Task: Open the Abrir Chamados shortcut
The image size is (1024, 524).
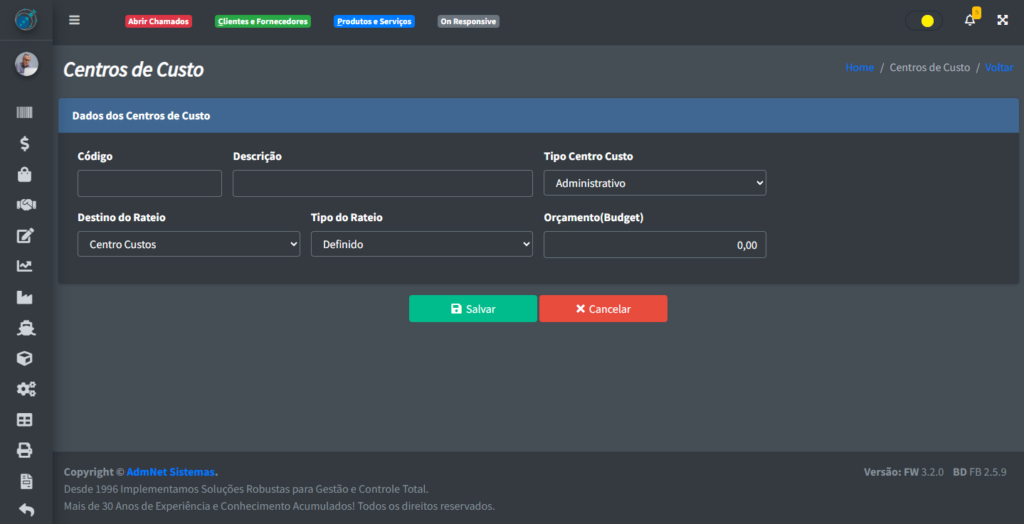Action: [158, 21]
